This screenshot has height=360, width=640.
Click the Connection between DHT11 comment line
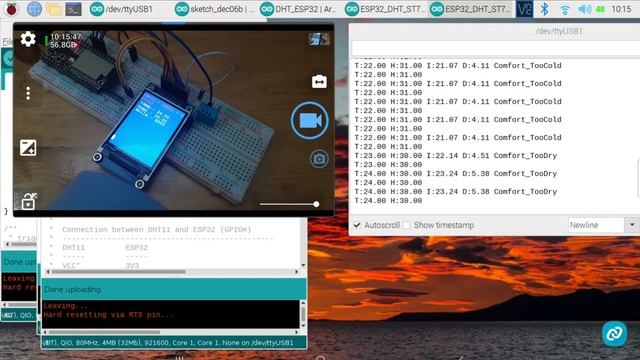pos(157,229)
